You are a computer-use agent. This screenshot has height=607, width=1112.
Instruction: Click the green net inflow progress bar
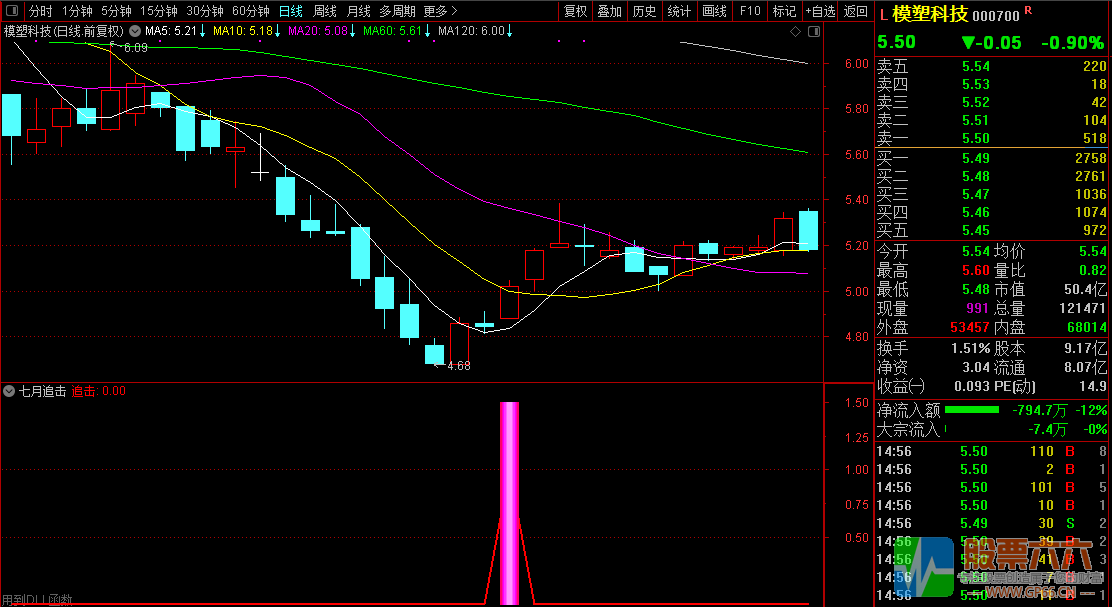971,409
